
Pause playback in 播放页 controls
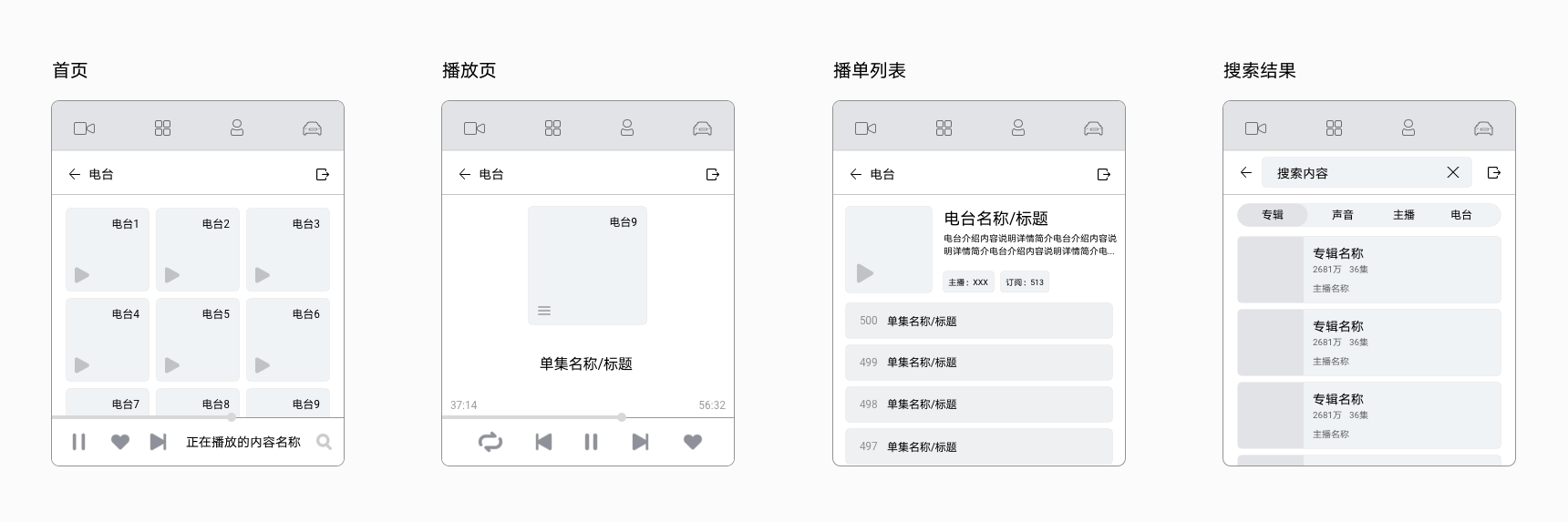coord(591,442)
